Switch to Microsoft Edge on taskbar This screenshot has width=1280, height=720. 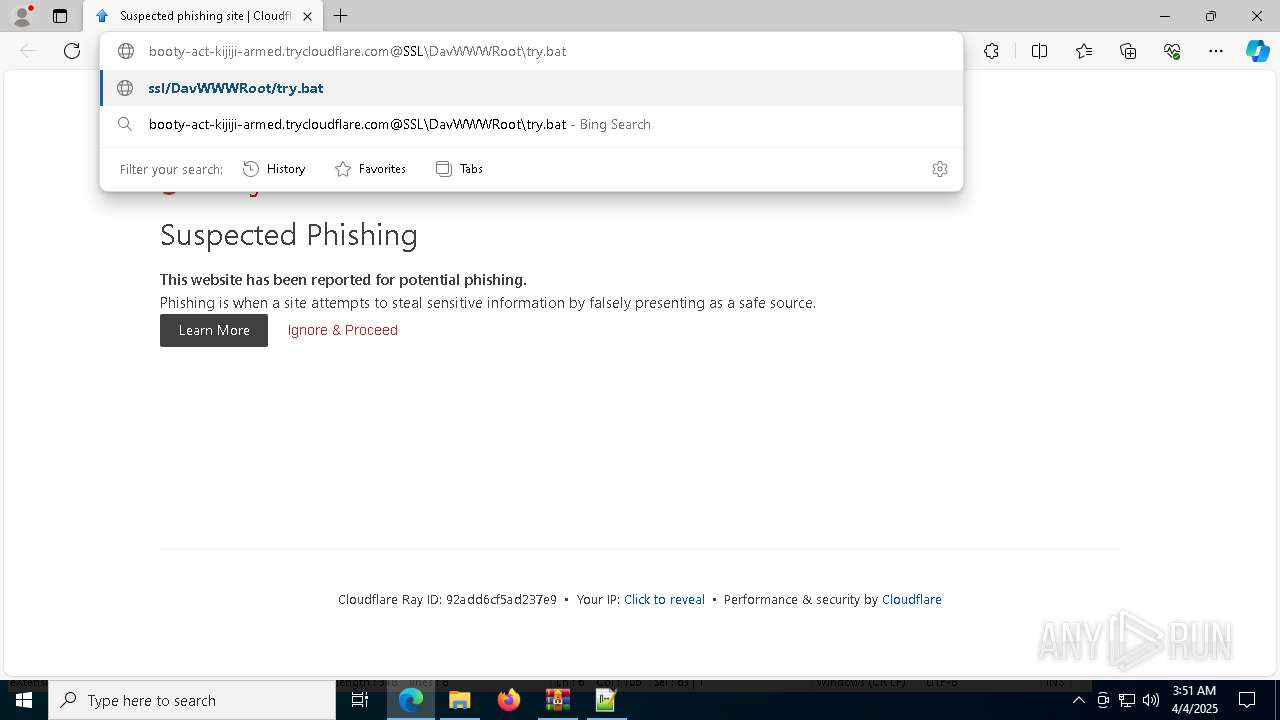tap(411, 700)
